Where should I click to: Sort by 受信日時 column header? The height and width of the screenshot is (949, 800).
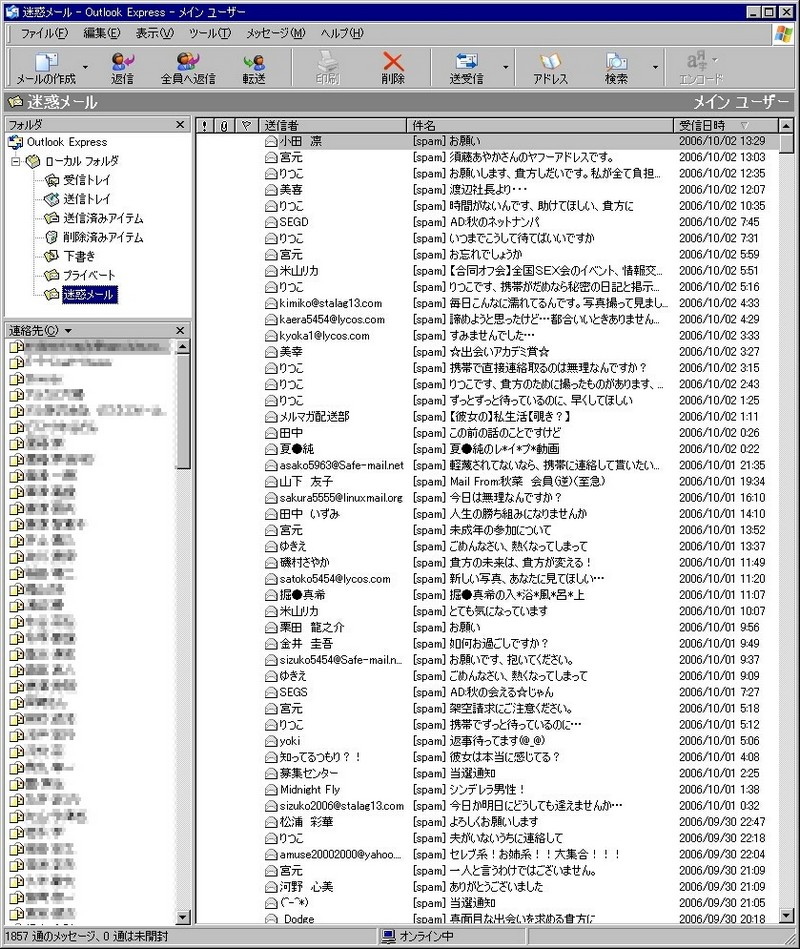(726, 126)
